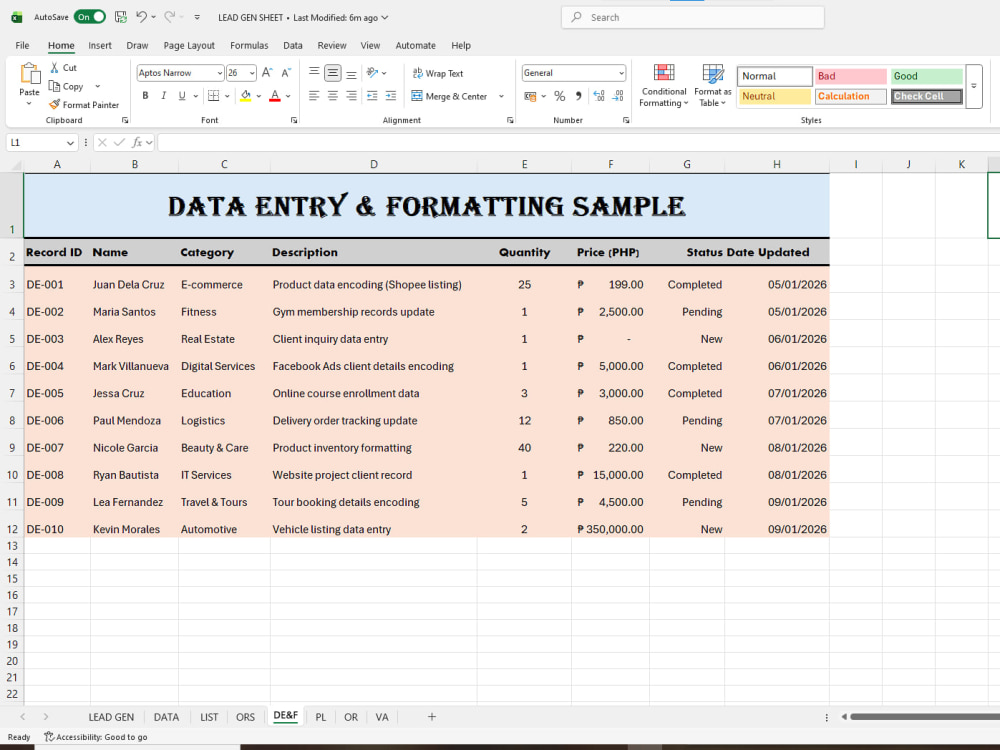Toggle Middle Align button
1000x750 pixels.
tap(333, 73)
